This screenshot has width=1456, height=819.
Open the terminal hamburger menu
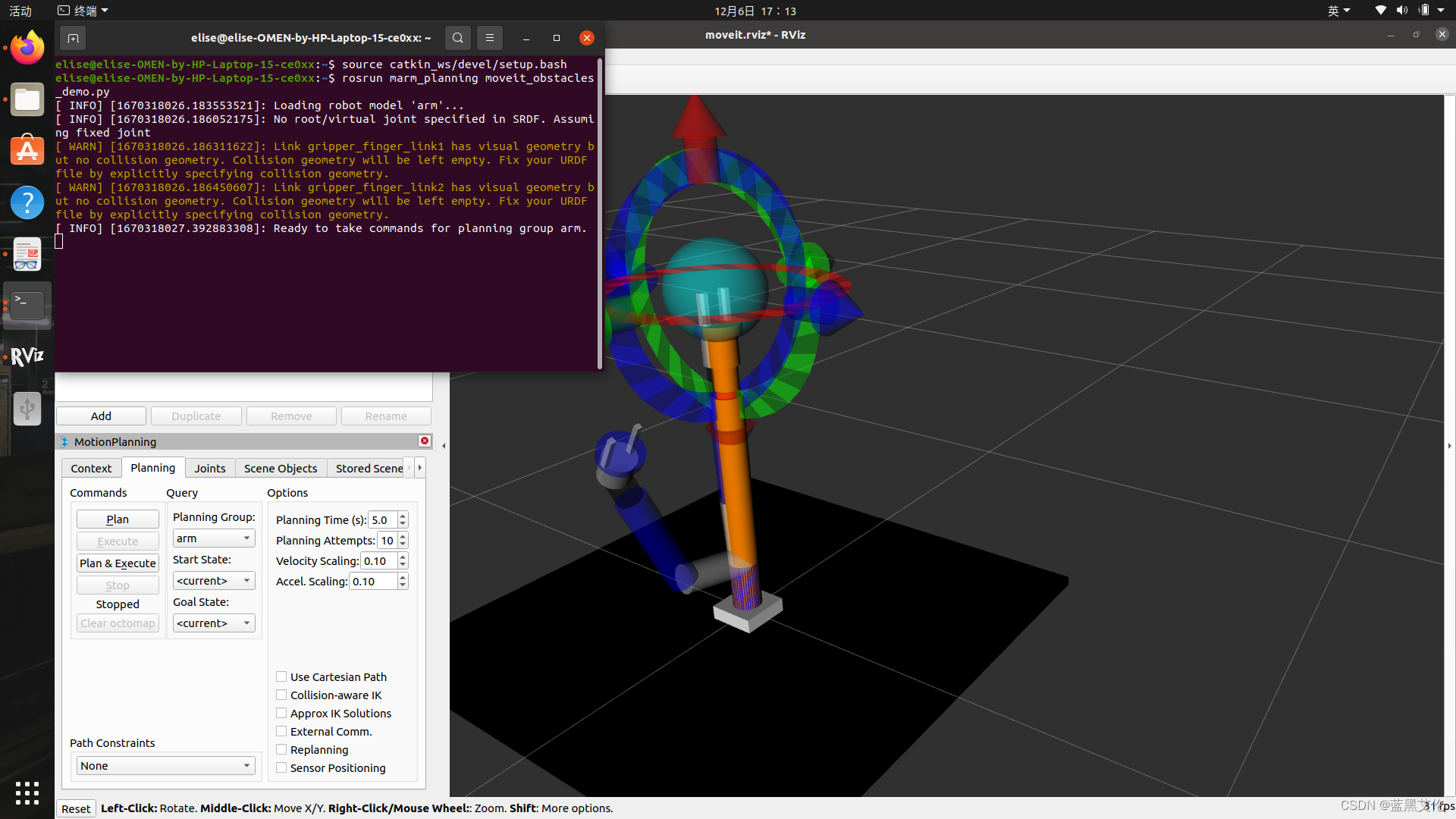(490, 38)
